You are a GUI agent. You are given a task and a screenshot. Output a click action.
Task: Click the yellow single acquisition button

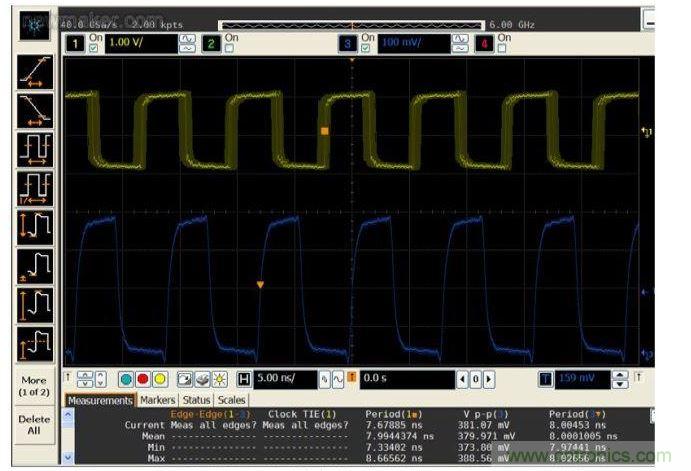pyautogui.click(x=160, y=380)
